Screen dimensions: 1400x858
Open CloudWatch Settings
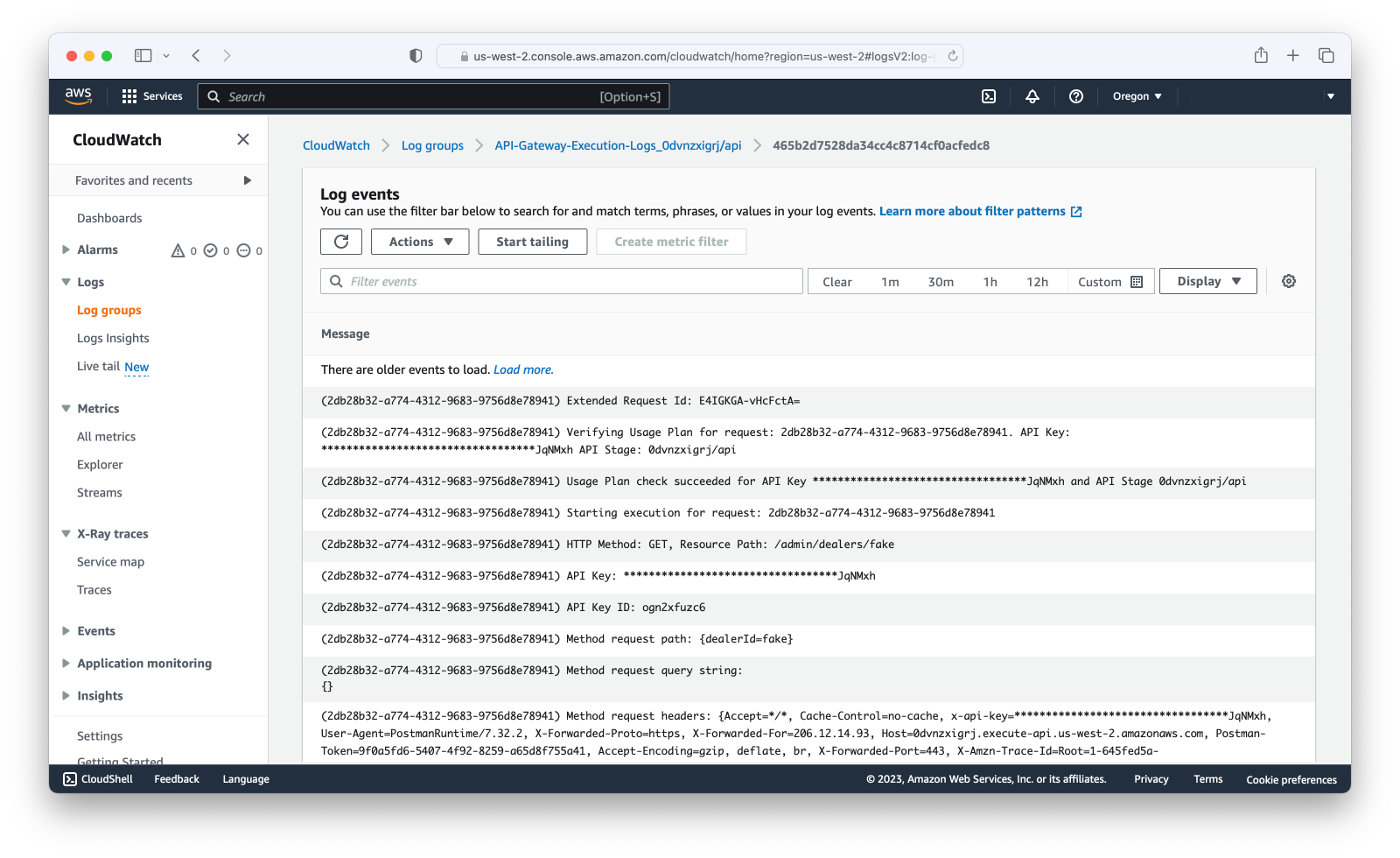100,736
